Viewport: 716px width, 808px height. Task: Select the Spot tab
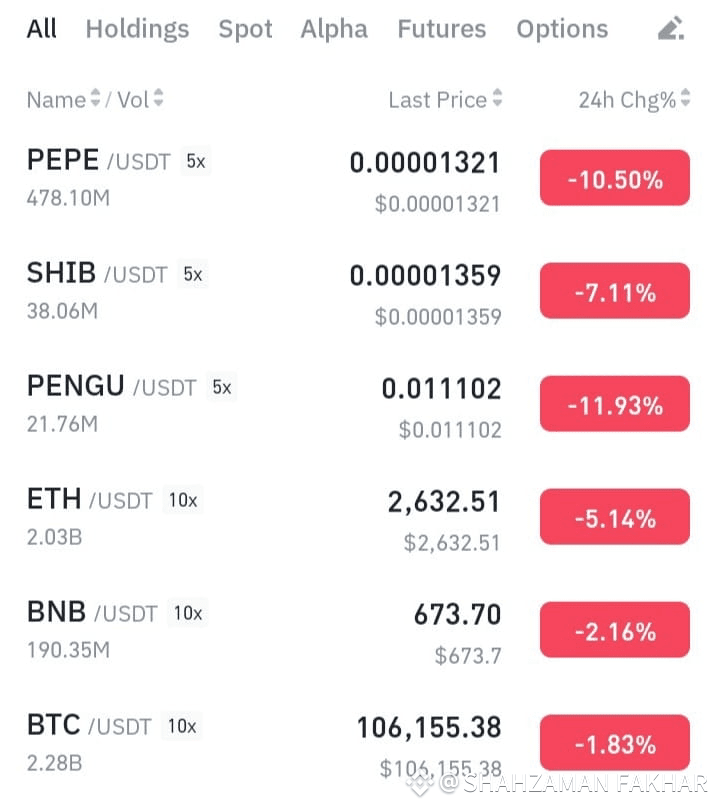245,29
